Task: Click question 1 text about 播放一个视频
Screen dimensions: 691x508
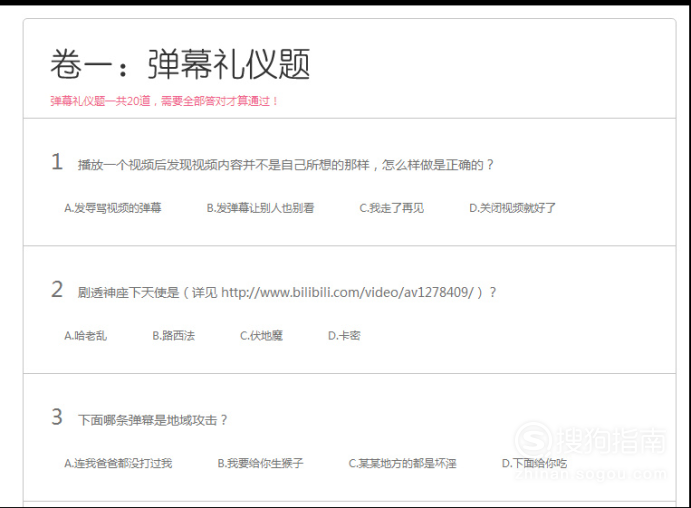Action: click(x=286, y=165)
